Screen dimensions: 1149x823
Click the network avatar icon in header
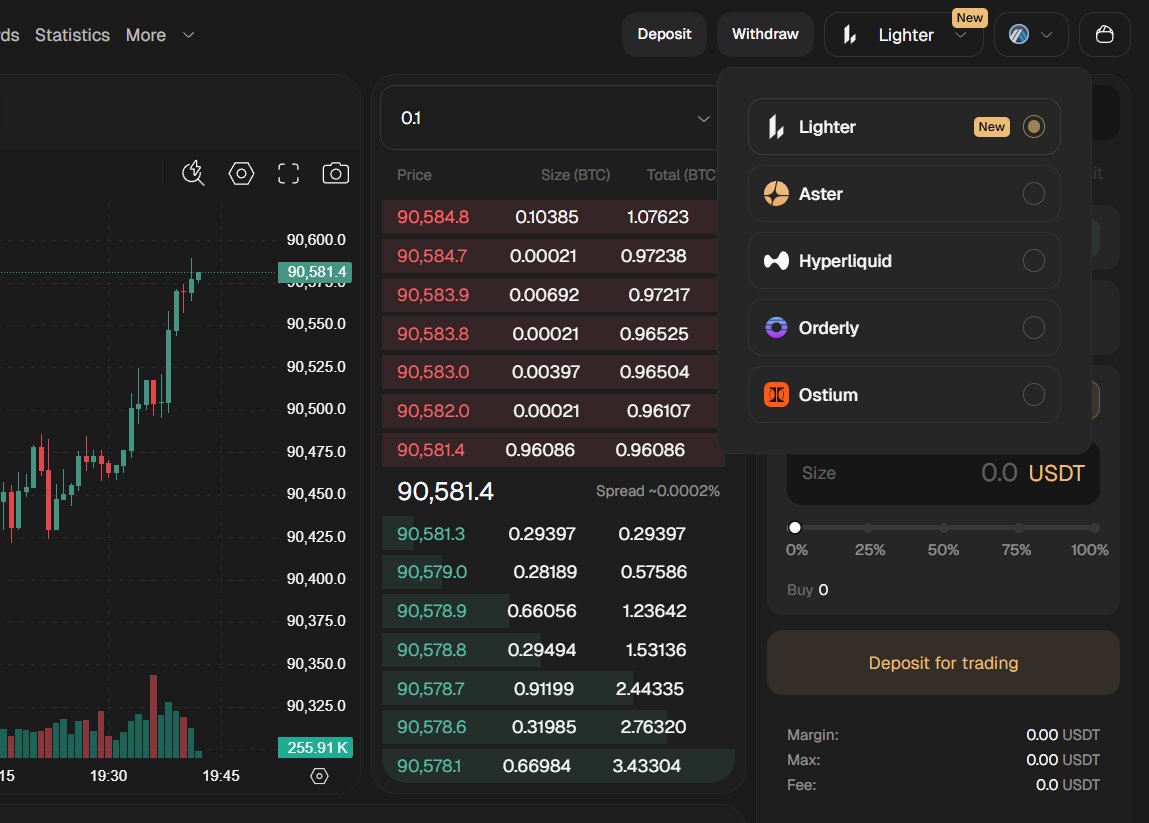click(x=1019, y=34)
